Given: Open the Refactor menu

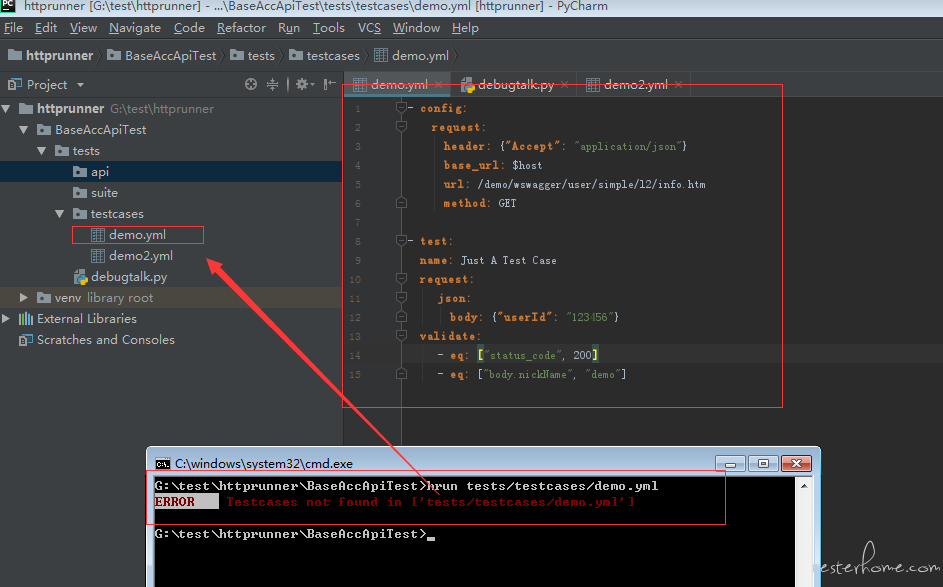Looking at the screenshot, I should [241, 28].
